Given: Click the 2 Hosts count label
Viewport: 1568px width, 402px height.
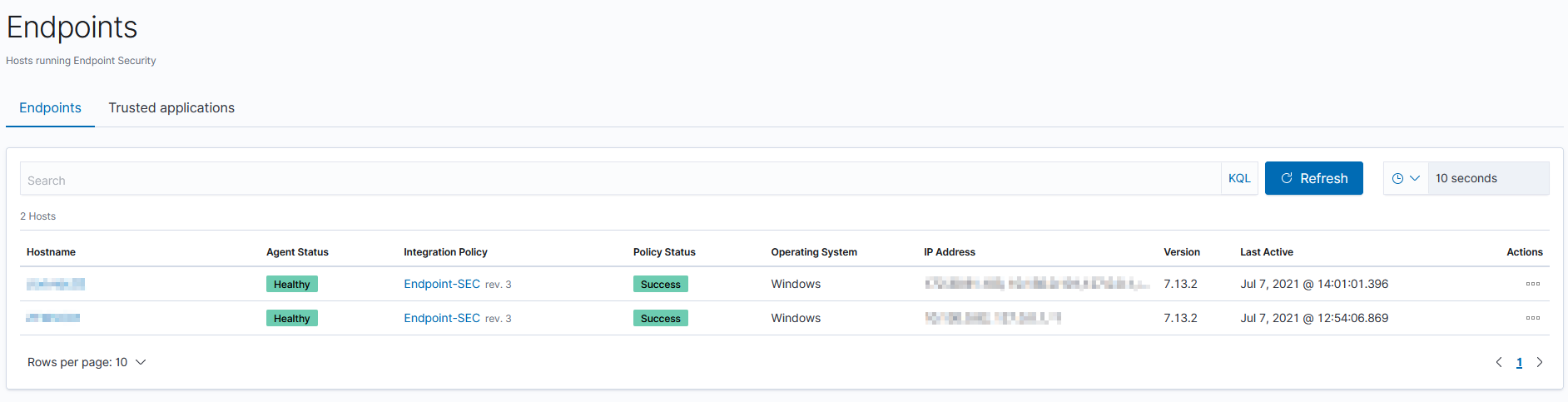Looking at the screenshot, I should click(x=38, y=216).
